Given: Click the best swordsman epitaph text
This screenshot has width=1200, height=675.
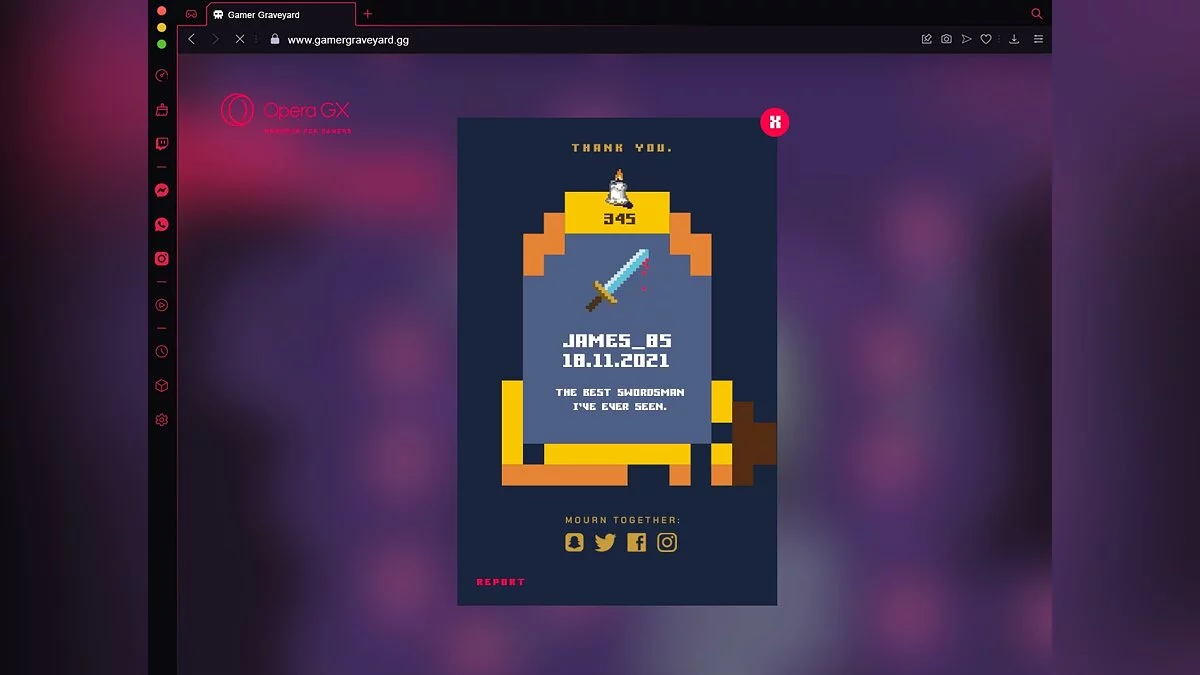Looking at the screenshot, I should pos(620,400).
